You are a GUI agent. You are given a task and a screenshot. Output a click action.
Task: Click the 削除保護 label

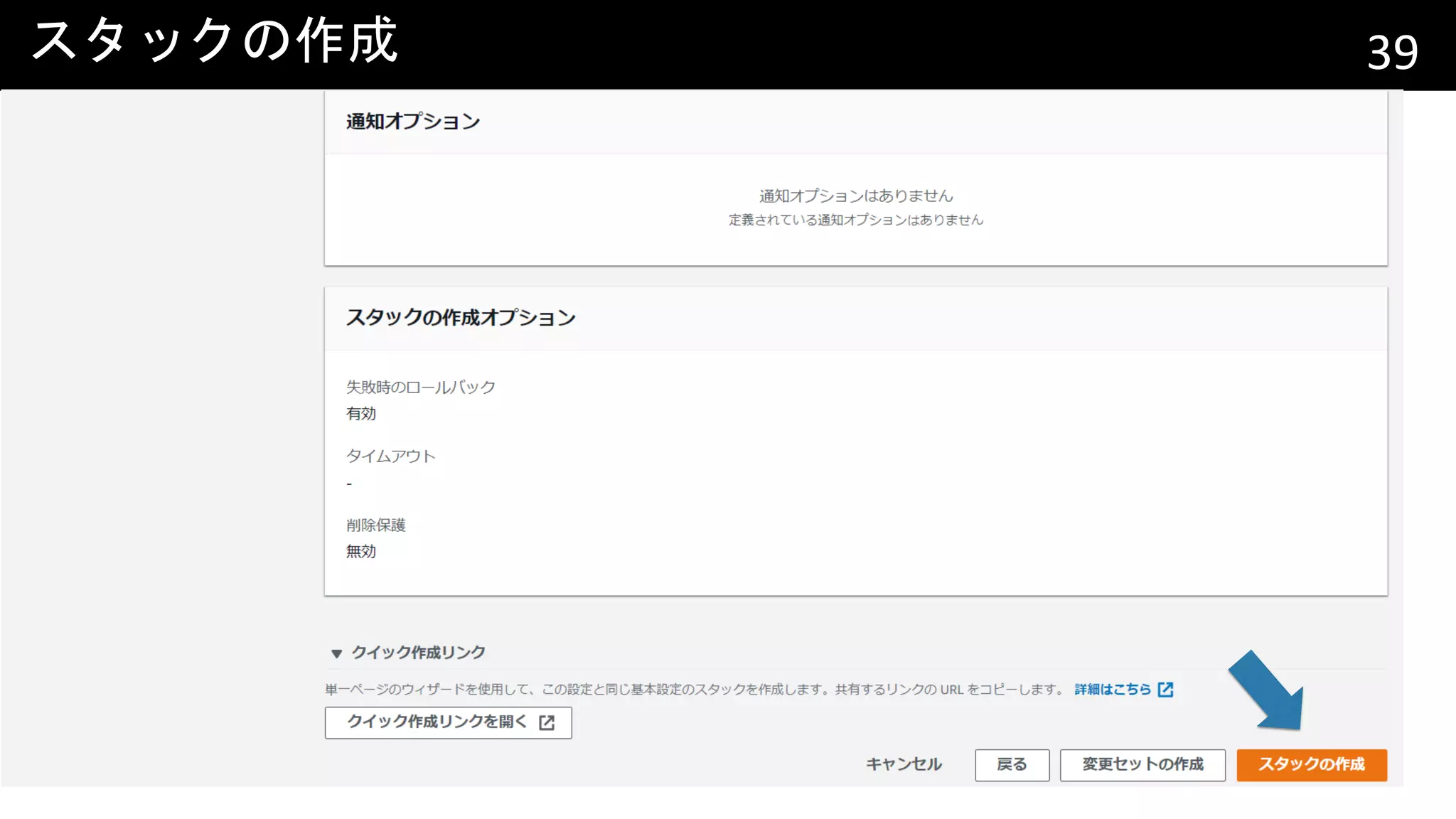[376, 525]
